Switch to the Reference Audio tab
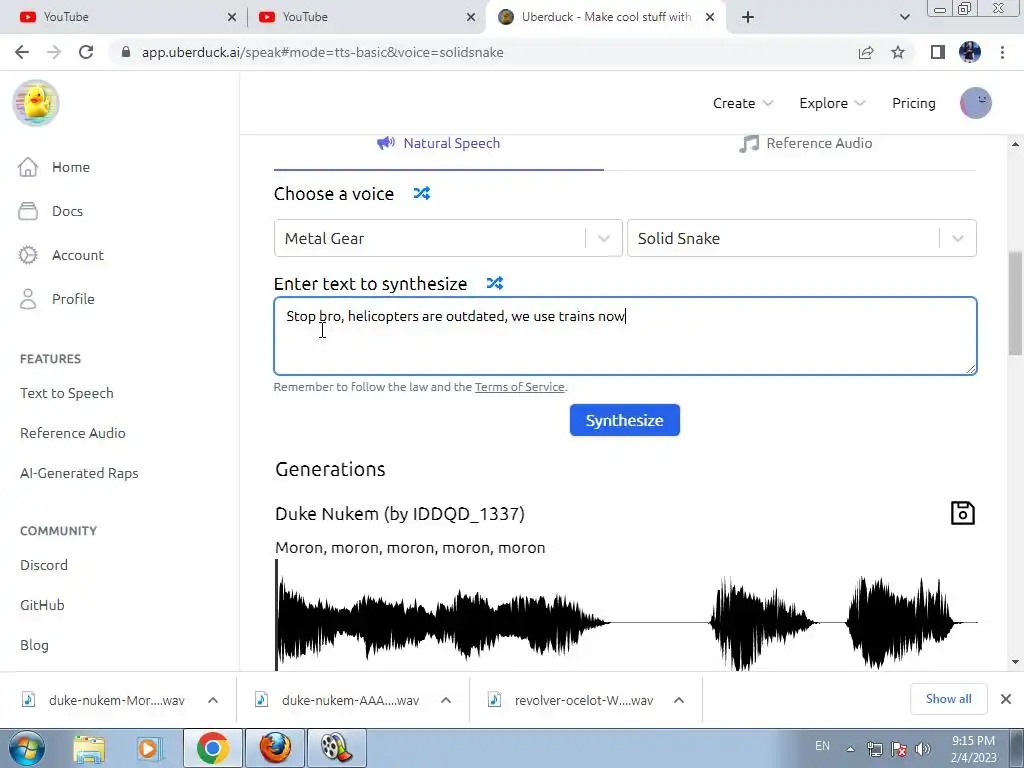The image size is (1024, 768). click(806, 143)
